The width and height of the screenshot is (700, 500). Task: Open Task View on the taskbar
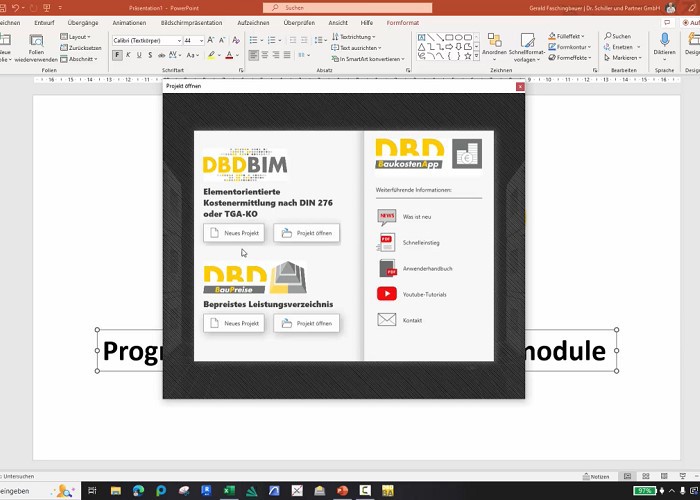[92, 491]
